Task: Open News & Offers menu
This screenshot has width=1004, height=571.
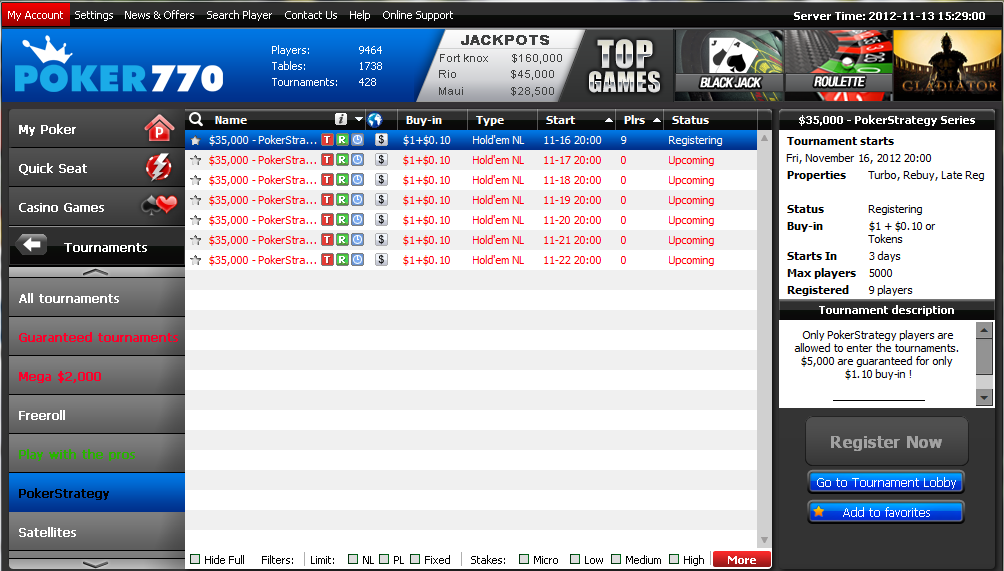Action: pos(159,15)
